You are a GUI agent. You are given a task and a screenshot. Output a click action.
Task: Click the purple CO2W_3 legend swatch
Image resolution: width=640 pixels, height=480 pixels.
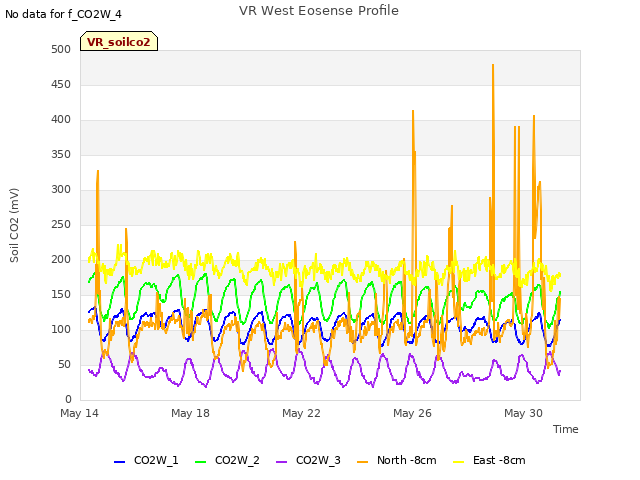pyautogui.click(x=282, y=462)
